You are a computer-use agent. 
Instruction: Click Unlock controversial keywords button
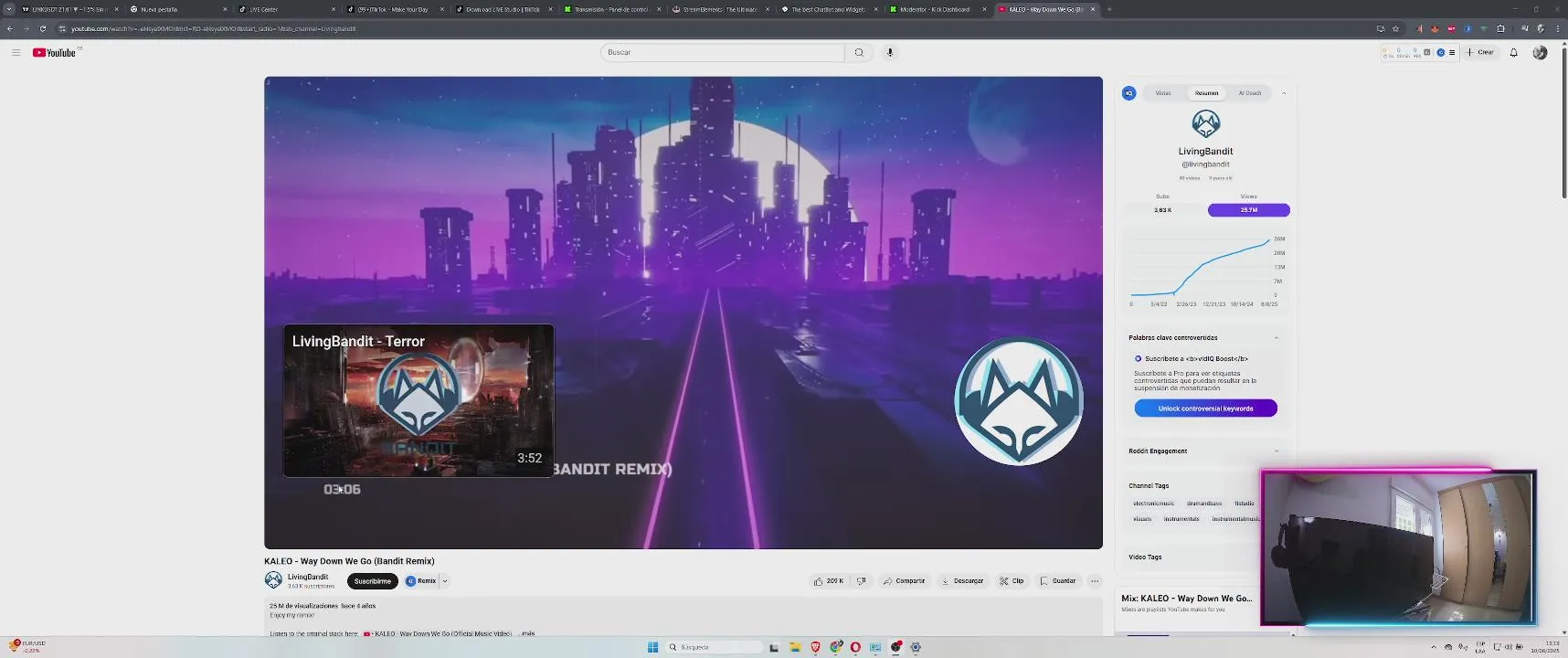tap(1205, 409)
